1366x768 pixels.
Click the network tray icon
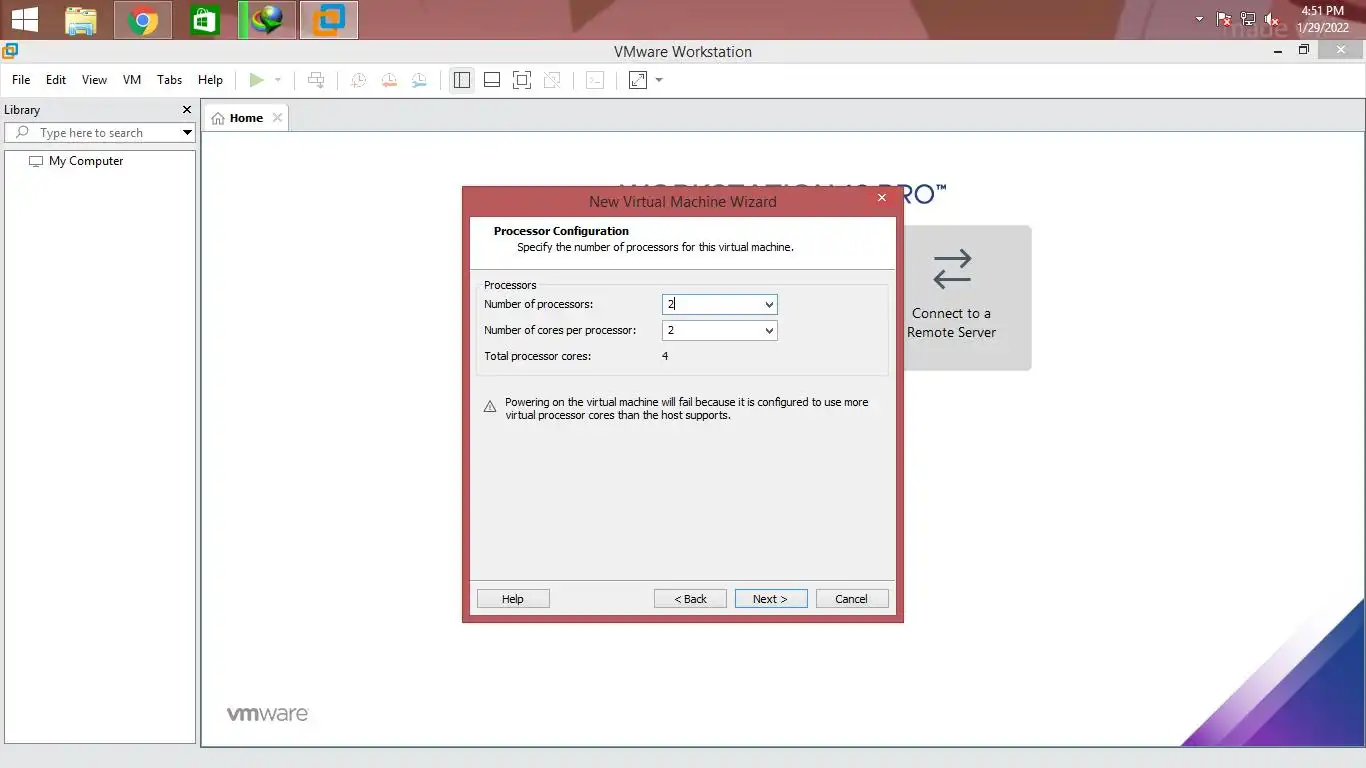1248,19
